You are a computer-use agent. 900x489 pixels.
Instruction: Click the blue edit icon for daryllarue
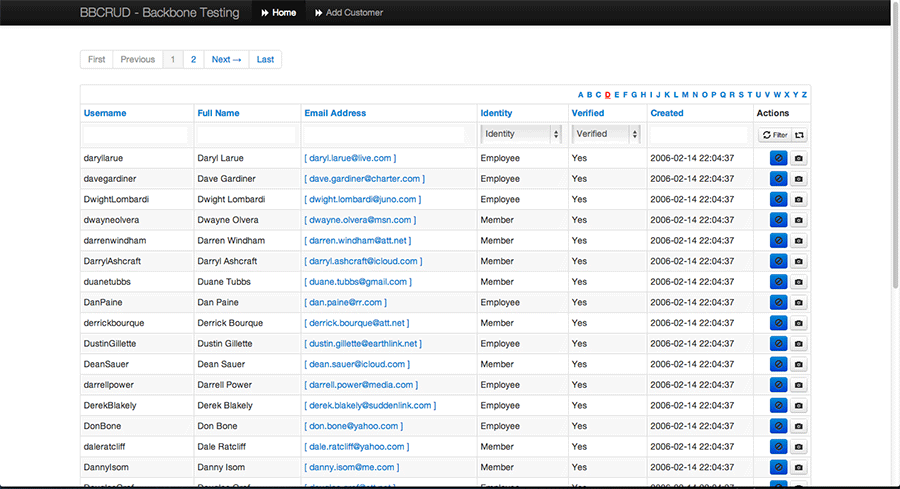pyautogui.click(x=778, y=158)
